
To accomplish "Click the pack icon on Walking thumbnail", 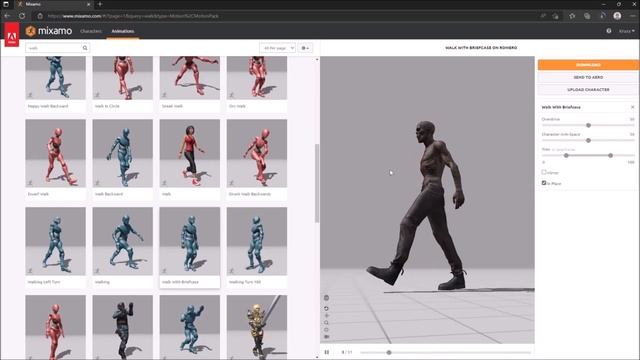I will tap(97, 270).
